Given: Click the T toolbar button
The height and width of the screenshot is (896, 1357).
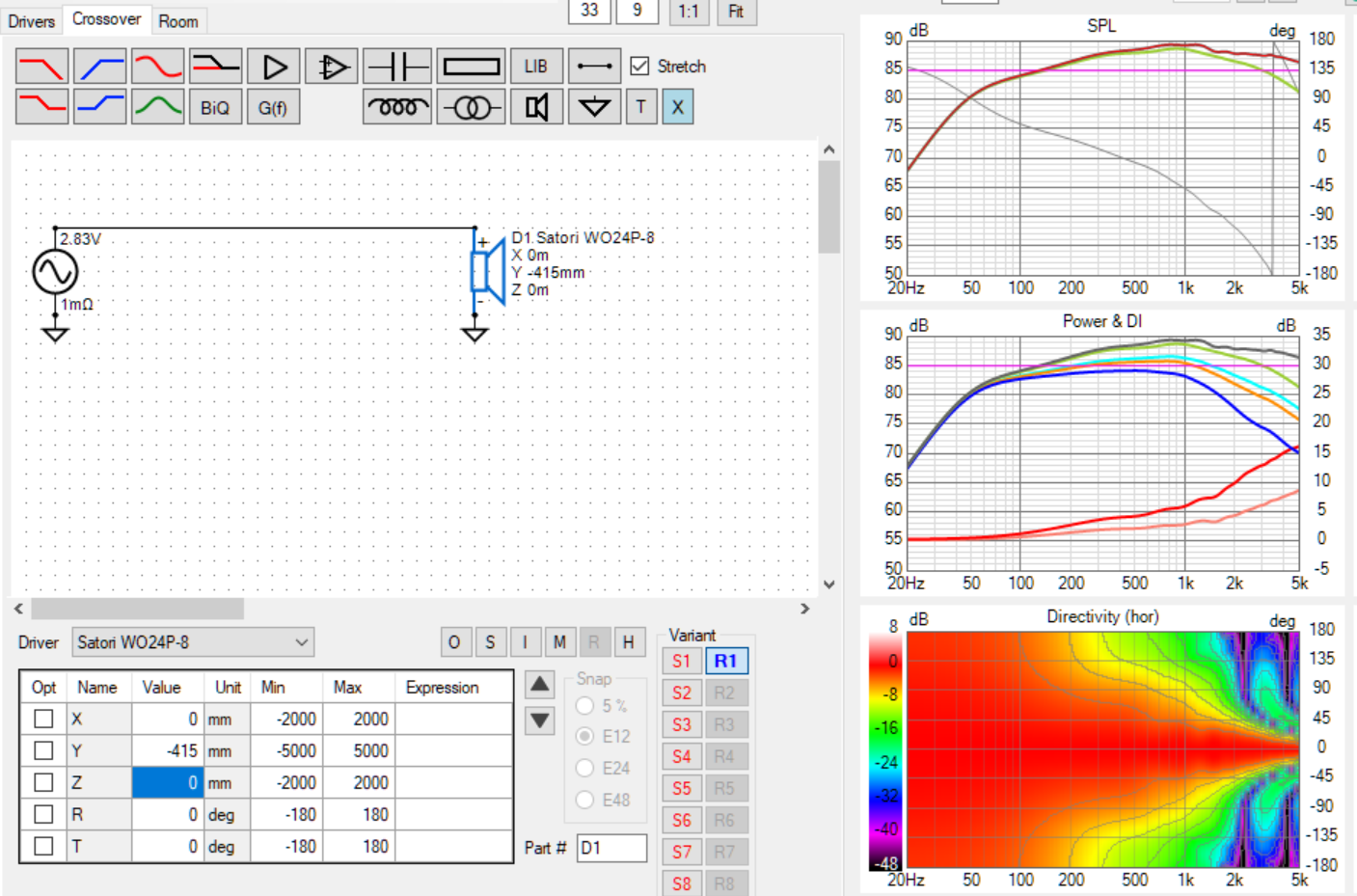Looking at the screenshot, I should 641,106.
